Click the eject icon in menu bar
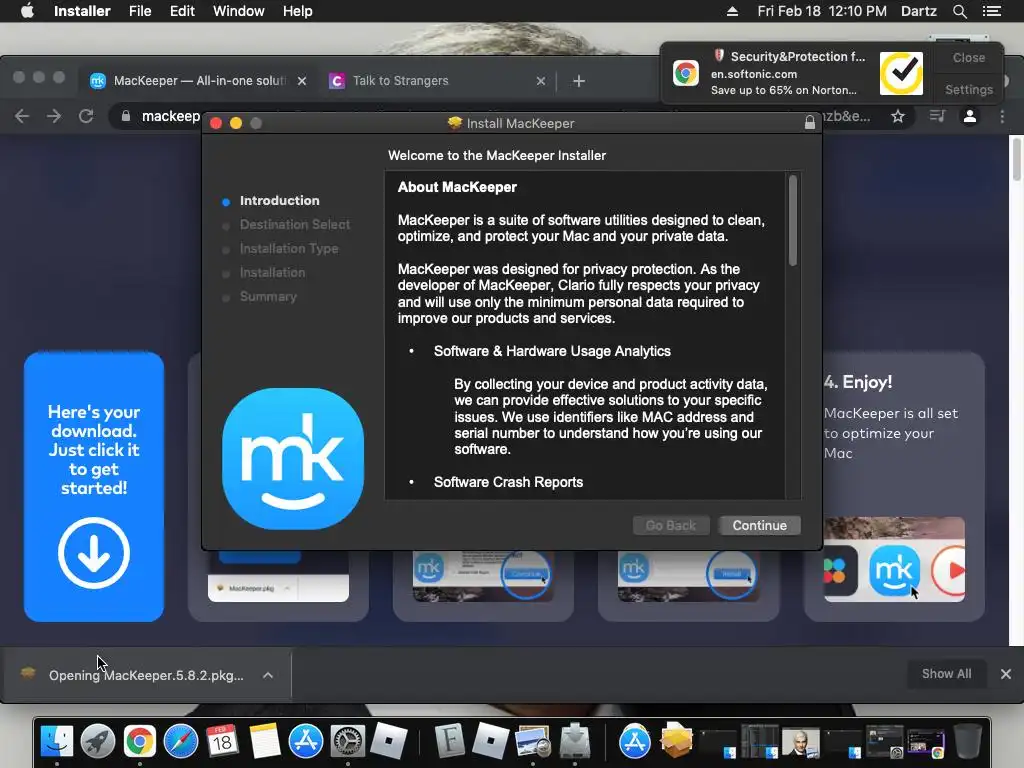1024x768 pixels. pos(732,11)
